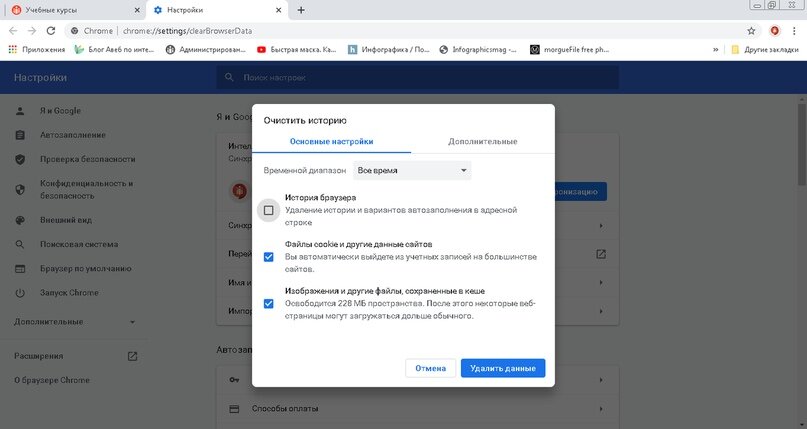The image size is (807, 429).
Task: Switch to the Основные настройки tab
Action: (331, 141)
